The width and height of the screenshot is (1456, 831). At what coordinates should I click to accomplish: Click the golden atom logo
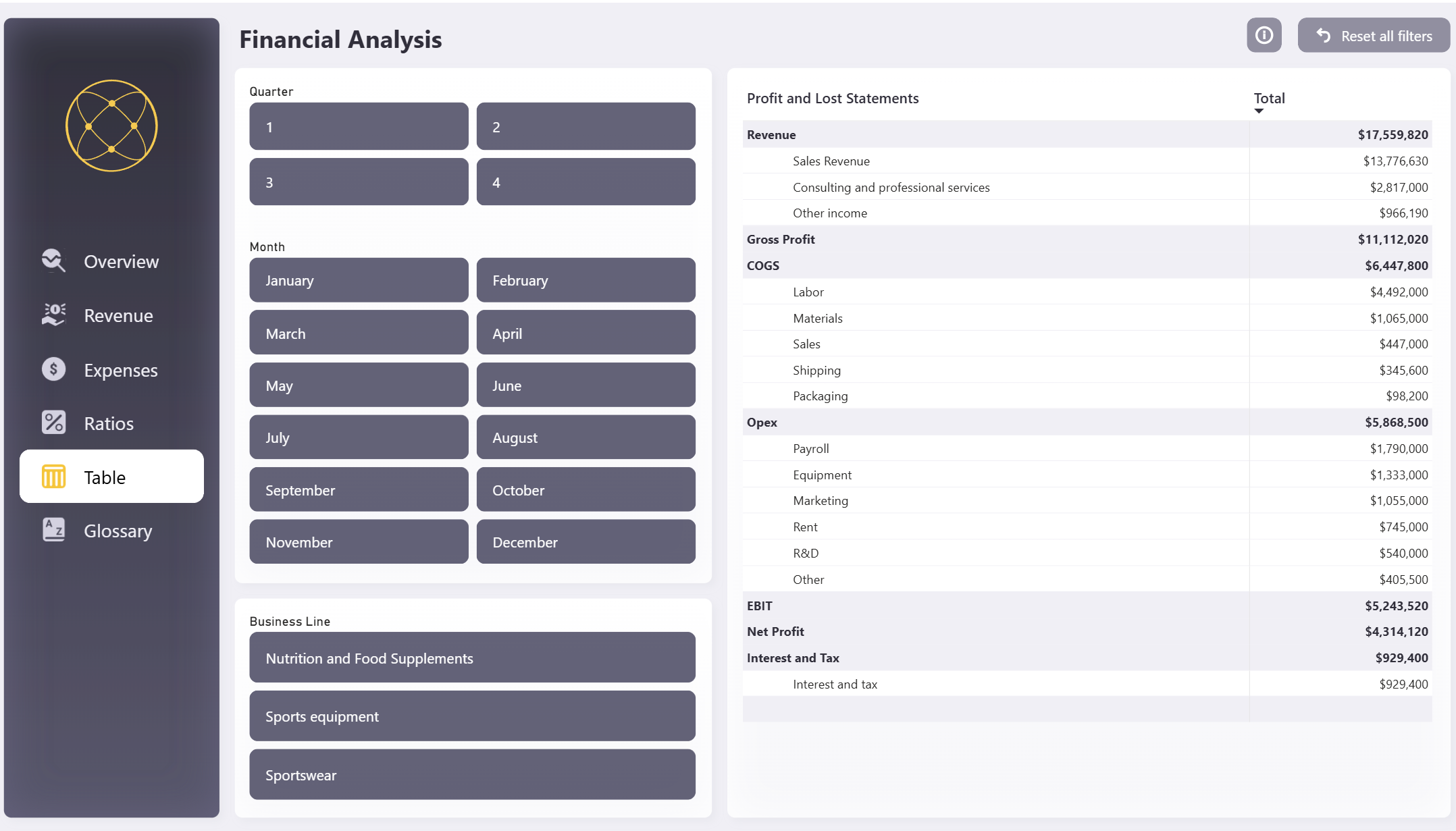coord(111,126)
